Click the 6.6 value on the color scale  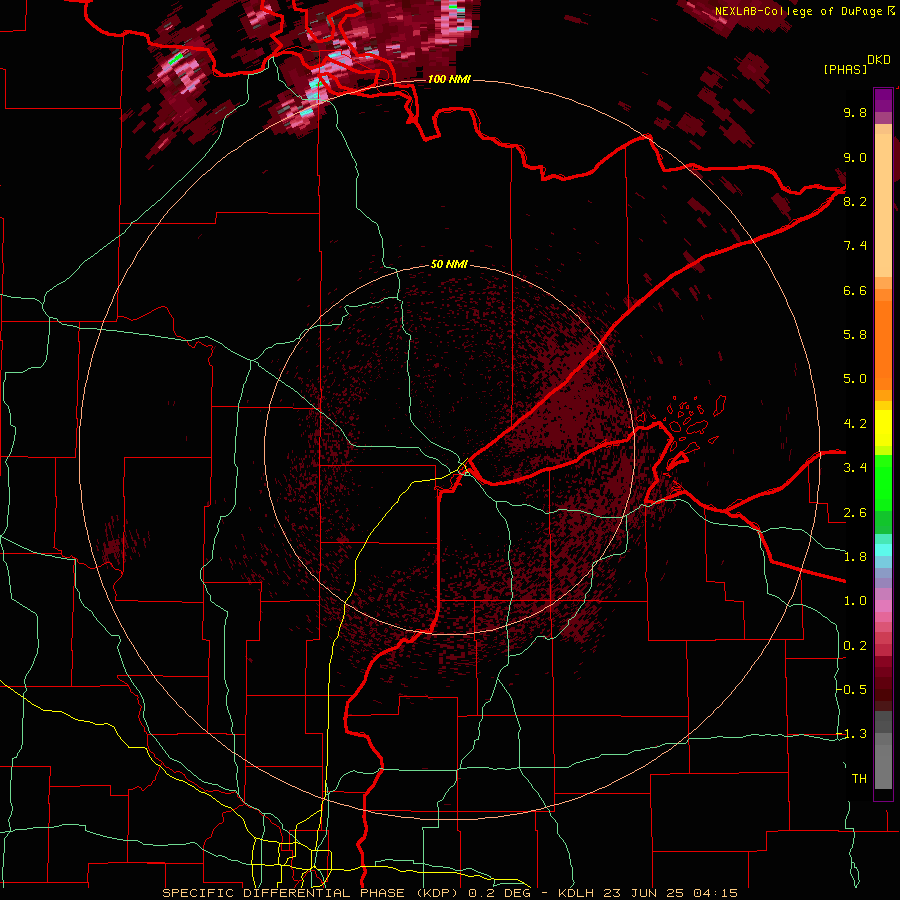pos(855,290)
